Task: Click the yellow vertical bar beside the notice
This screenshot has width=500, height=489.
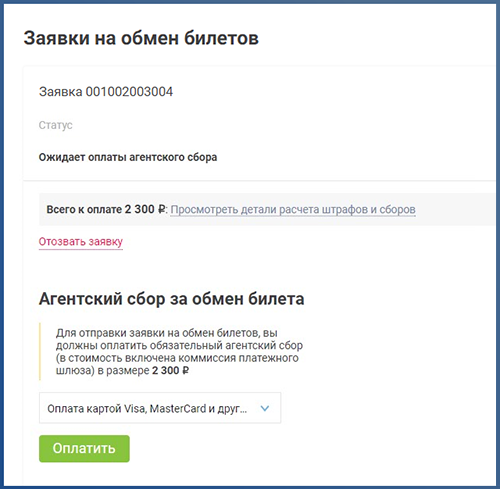Action: point(40,351)
